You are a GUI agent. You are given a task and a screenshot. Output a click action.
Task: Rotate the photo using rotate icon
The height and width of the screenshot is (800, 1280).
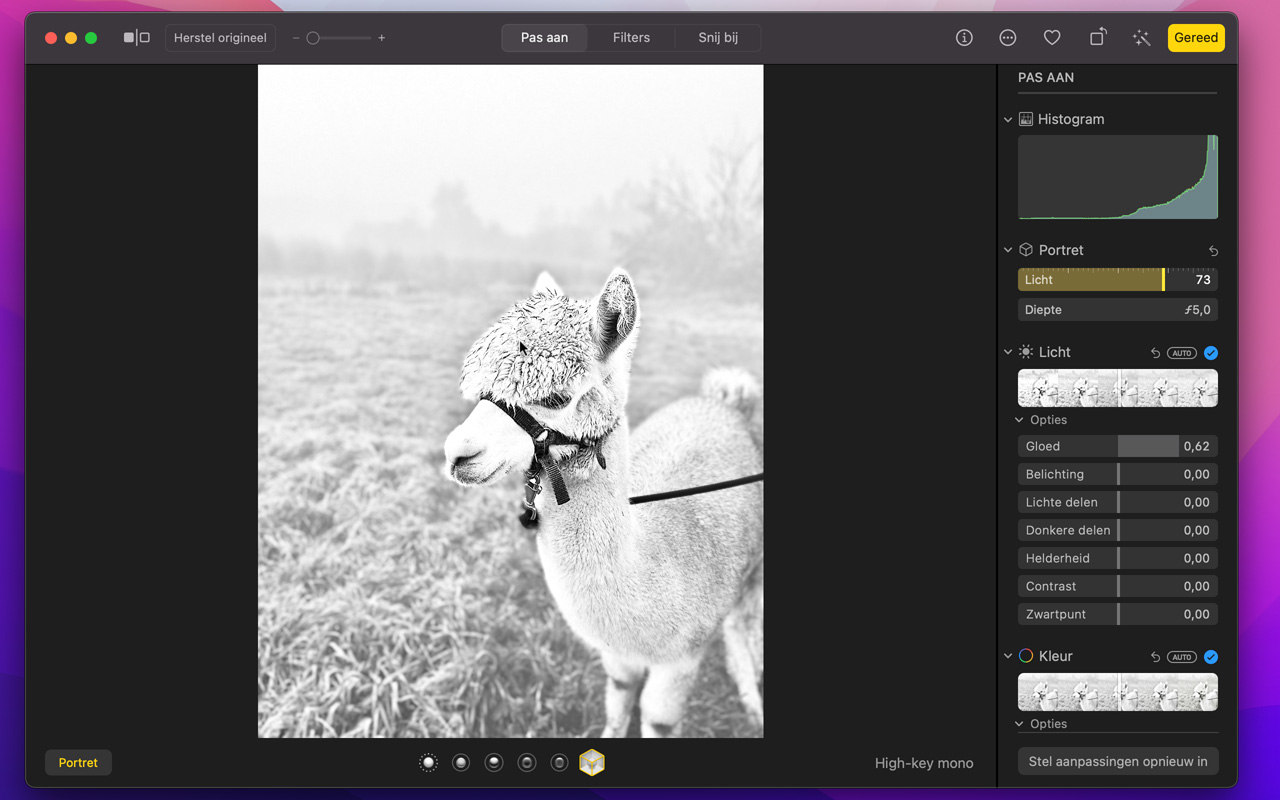pos(1097,38)
